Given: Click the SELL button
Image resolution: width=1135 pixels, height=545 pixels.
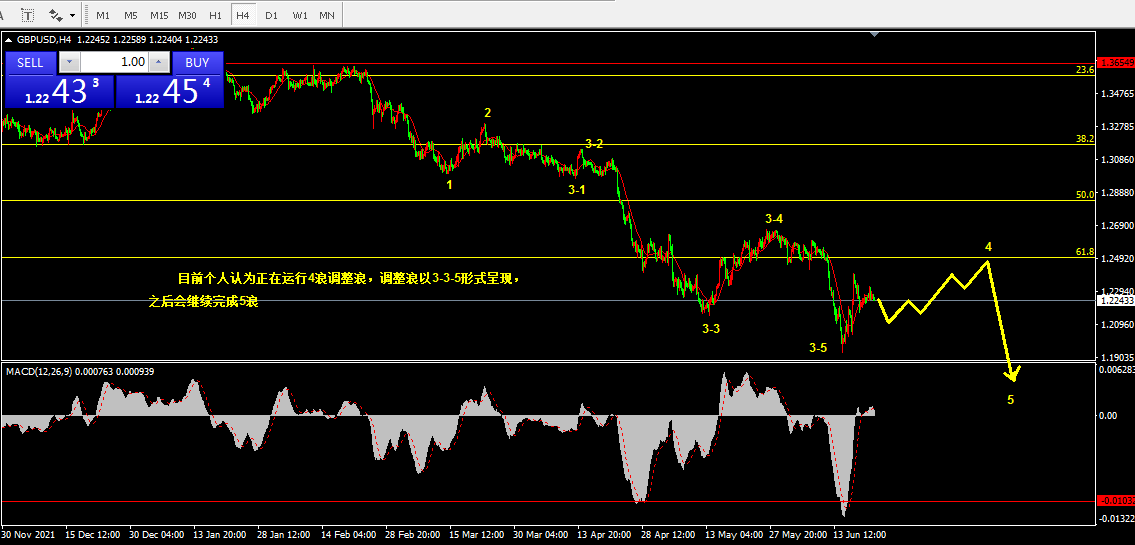Looking at the screenshot, I should [x=30, y=62].
